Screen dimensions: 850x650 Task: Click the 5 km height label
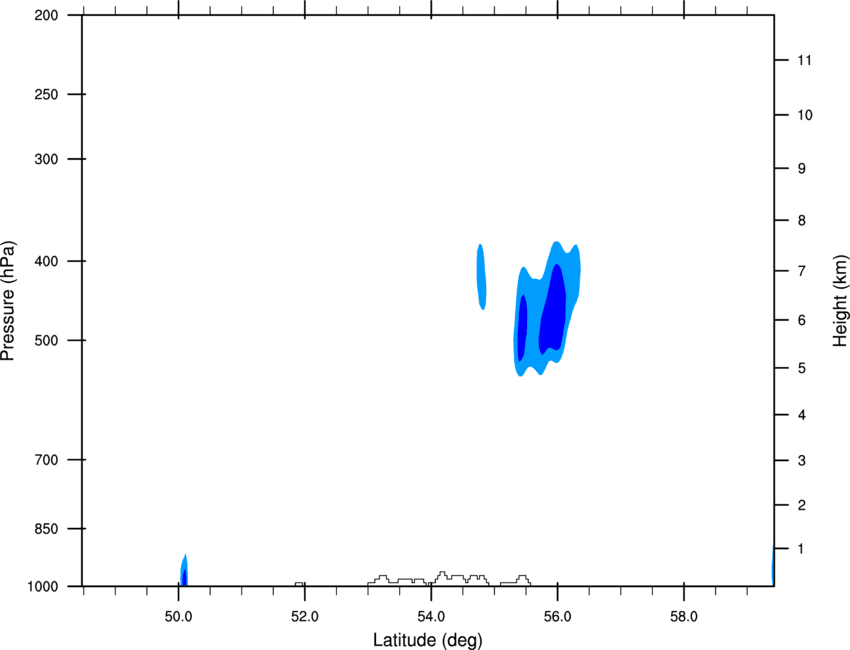point(801,368)
